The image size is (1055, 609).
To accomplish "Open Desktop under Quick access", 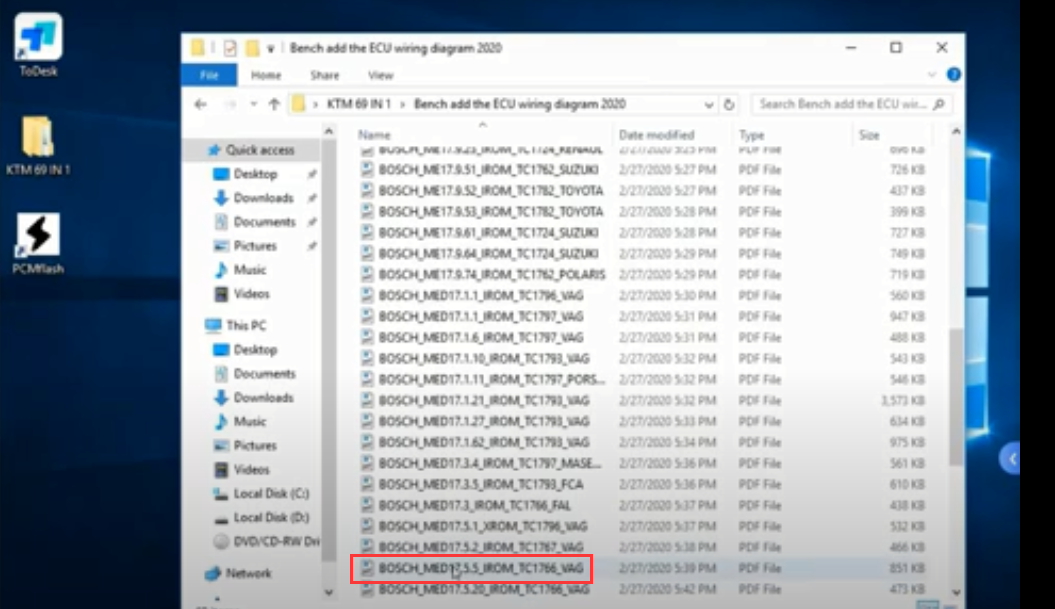I will click(254, 174).
